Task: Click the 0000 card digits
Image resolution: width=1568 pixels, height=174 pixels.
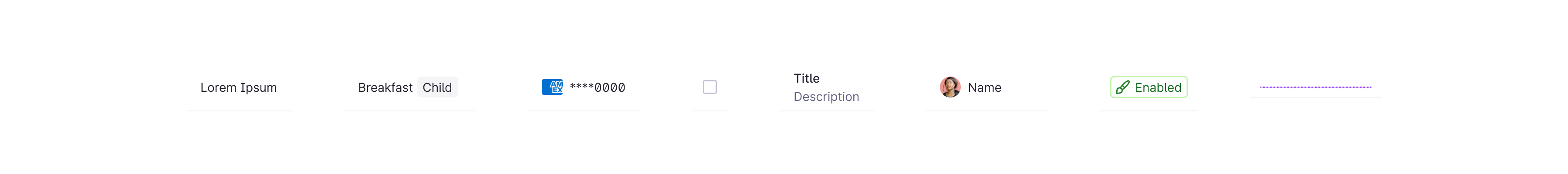Action: pyautogui.click(x=610, y=87)
